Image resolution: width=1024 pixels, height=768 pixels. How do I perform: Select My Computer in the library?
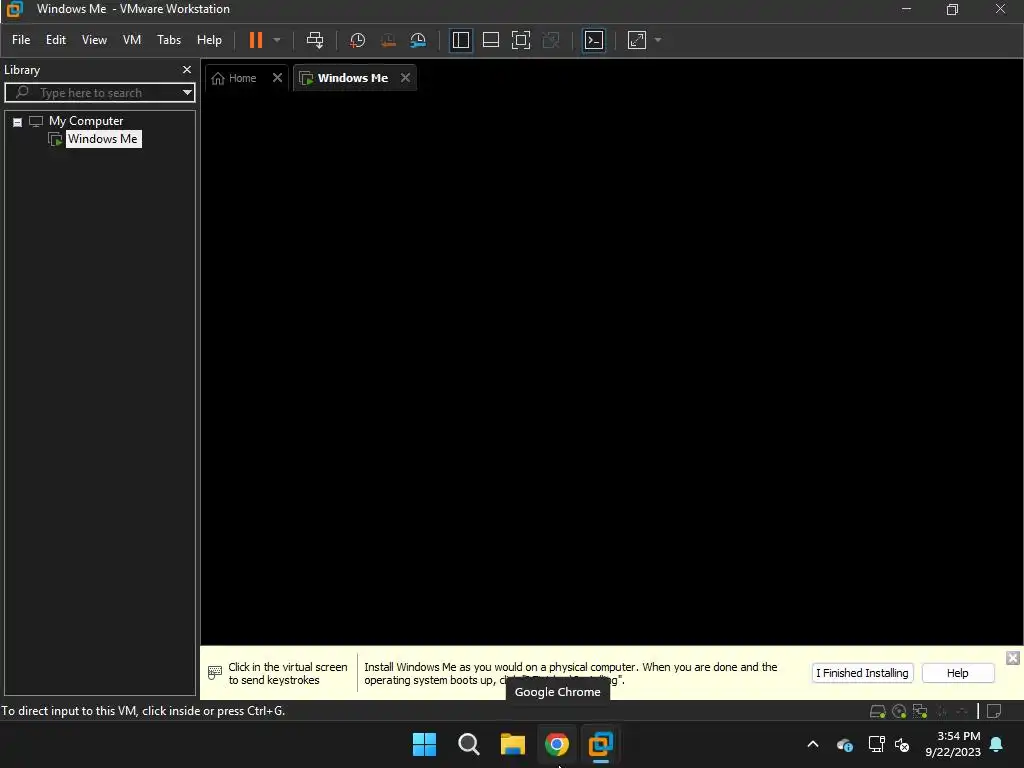tap(86, 121)
